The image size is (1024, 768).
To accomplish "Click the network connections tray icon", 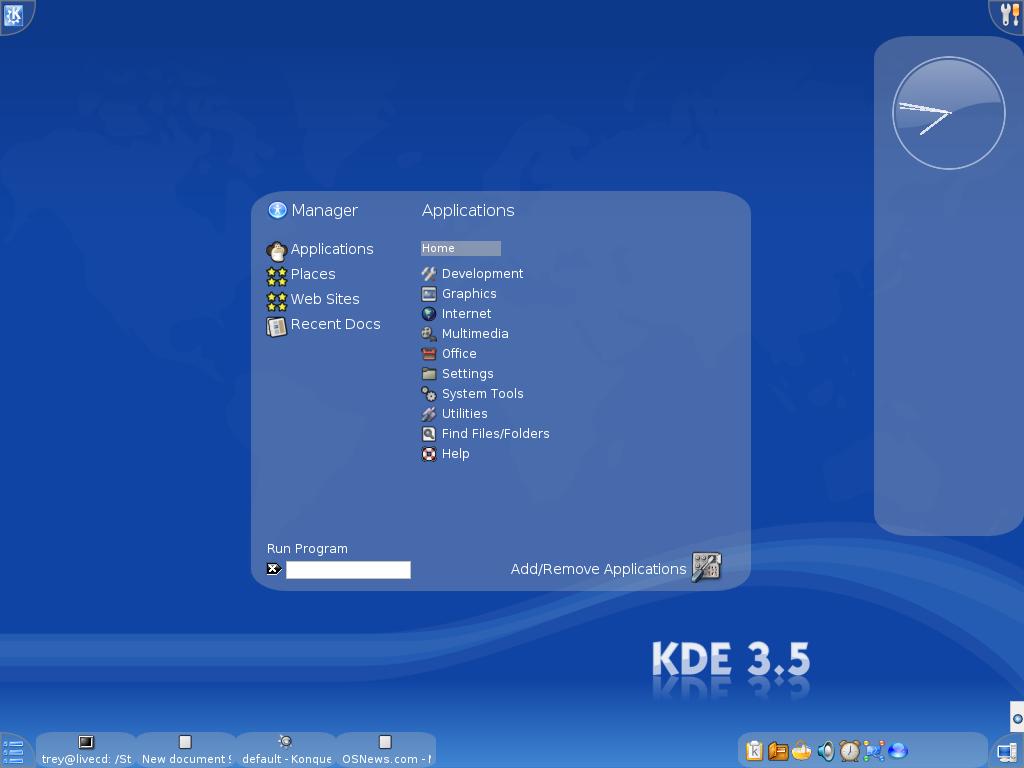I will (874, 751).
